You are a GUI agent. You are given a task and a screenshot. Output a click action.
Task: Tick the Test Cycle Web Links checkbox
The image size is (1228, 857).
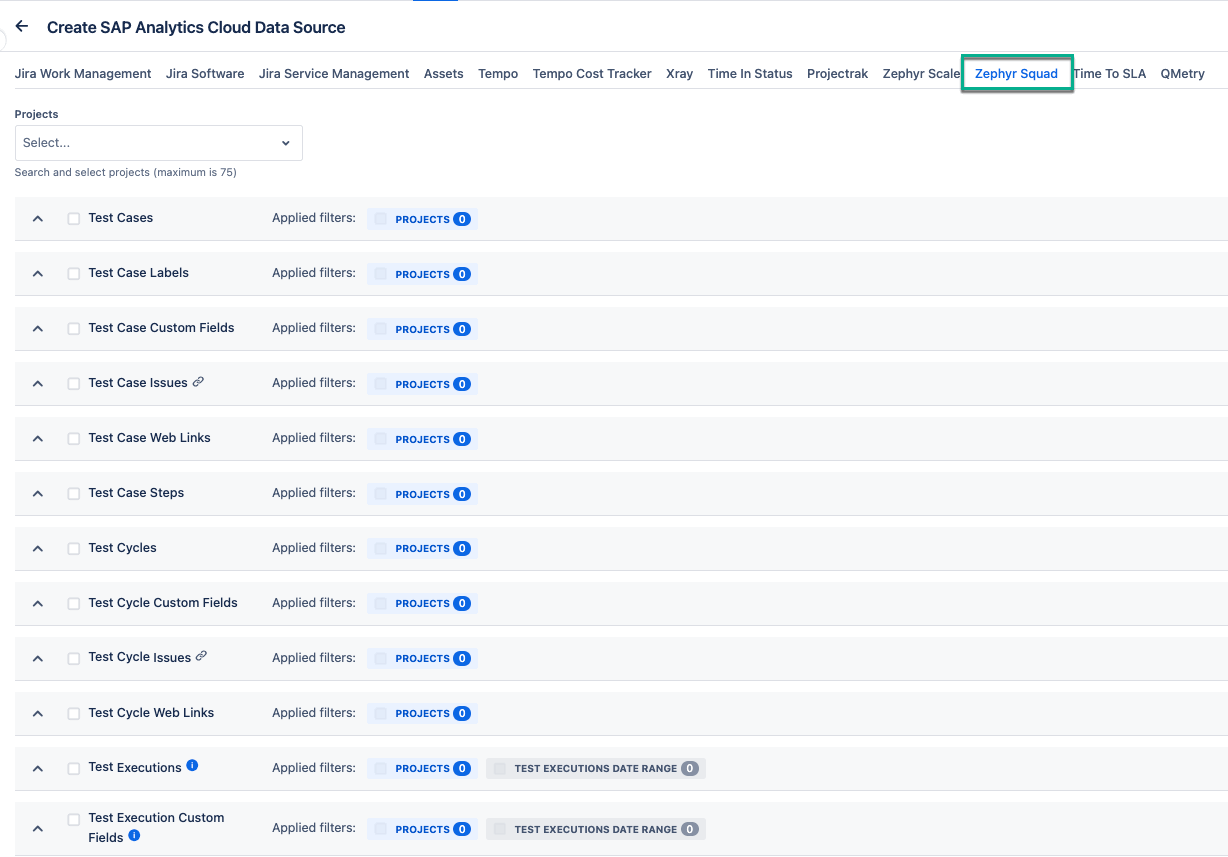74,714
